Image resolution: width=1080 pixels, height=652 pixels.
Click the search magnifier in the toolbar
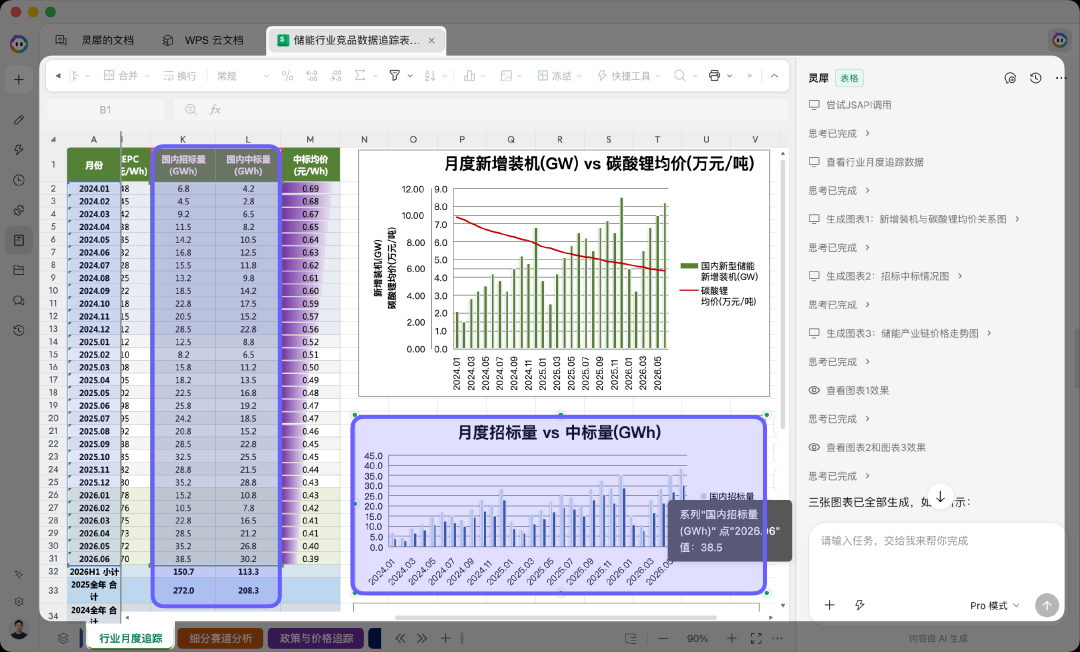(680, 76)
